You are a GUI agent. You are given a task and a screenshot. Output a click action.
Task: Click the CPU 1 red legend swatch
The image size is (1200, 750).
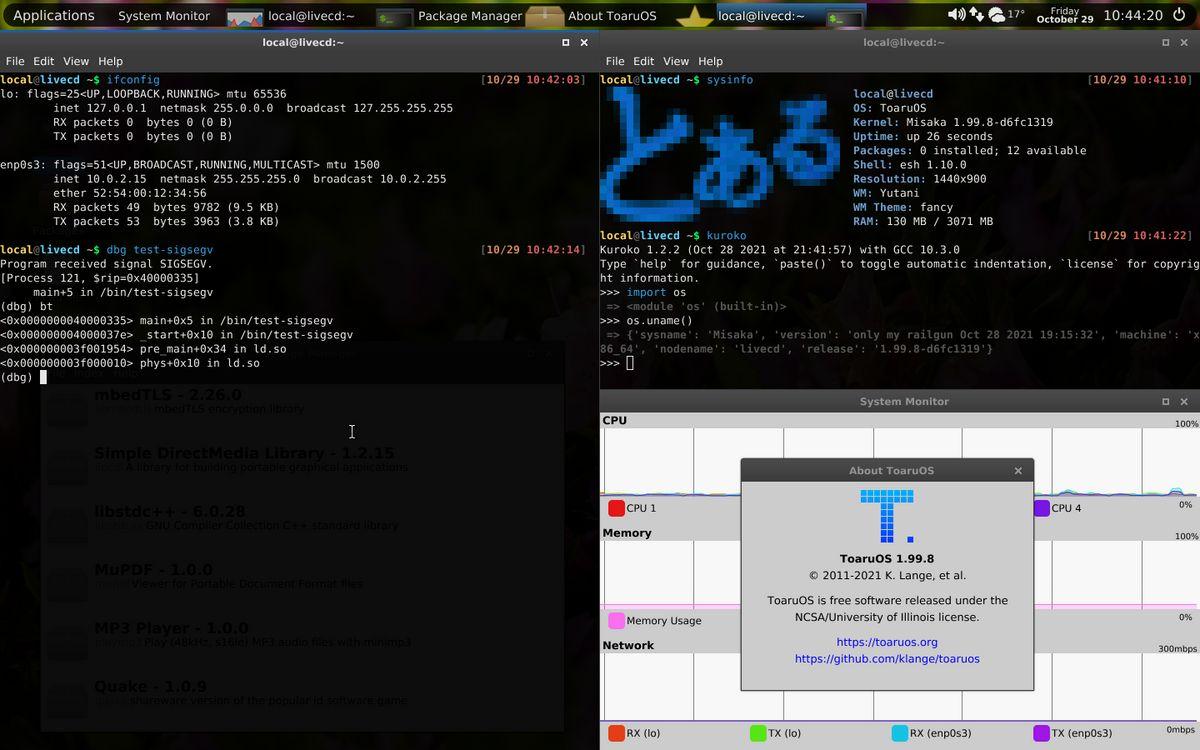(x=616, y=508)
